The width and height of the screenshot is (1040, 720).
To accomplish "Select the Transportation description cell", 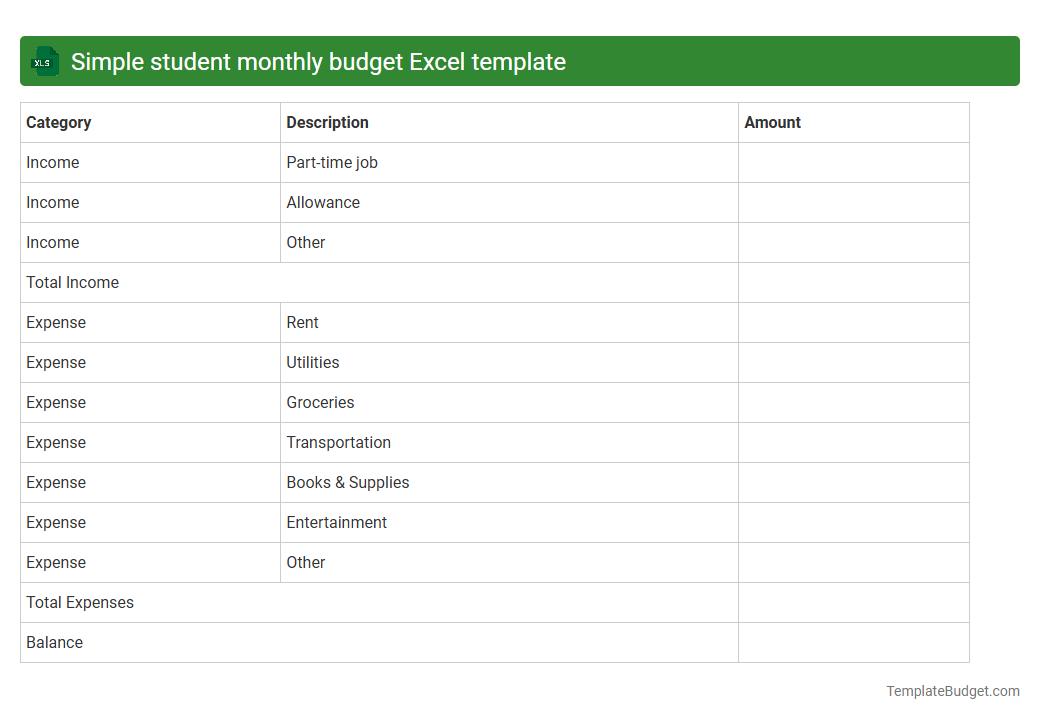I will click(339, 442).
